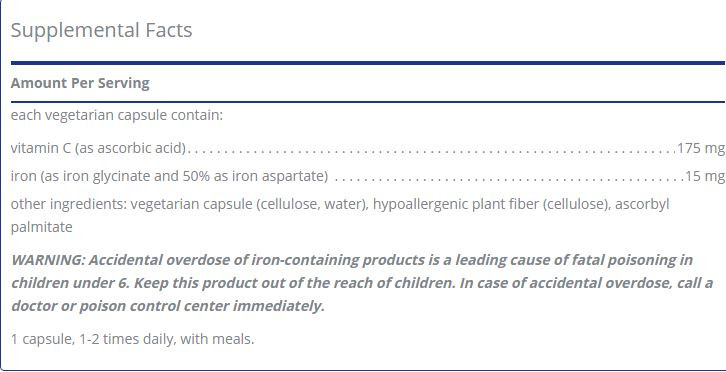This screenshot has height=372, width=726.
Task: Click the Supplemental Facts heading
Action: (101, 31)
